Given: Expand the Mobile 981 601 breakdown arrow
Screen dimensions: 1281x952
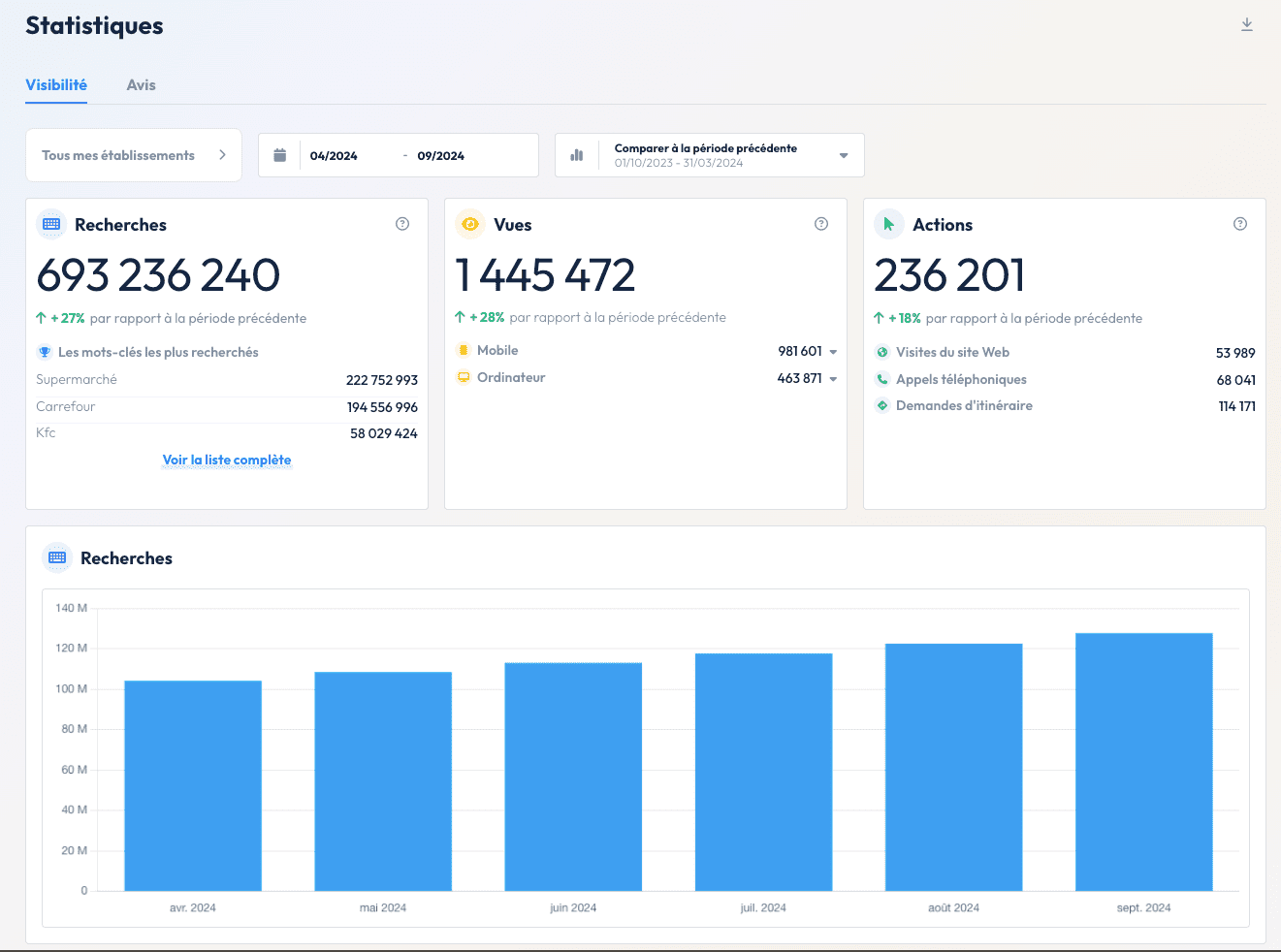Looking at the screenshot, I should coord(833,352).
